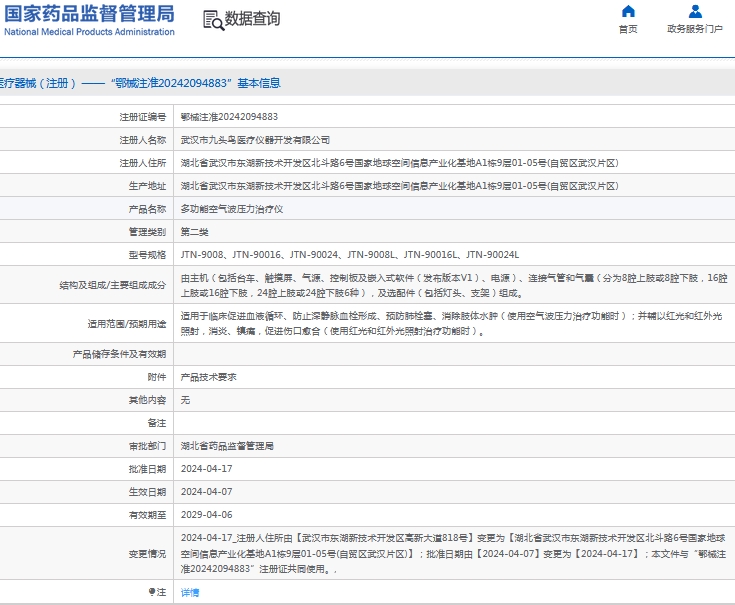Click National Medical Products Administration English text
The height and width of the screenshot is (605, 735).
89,32
